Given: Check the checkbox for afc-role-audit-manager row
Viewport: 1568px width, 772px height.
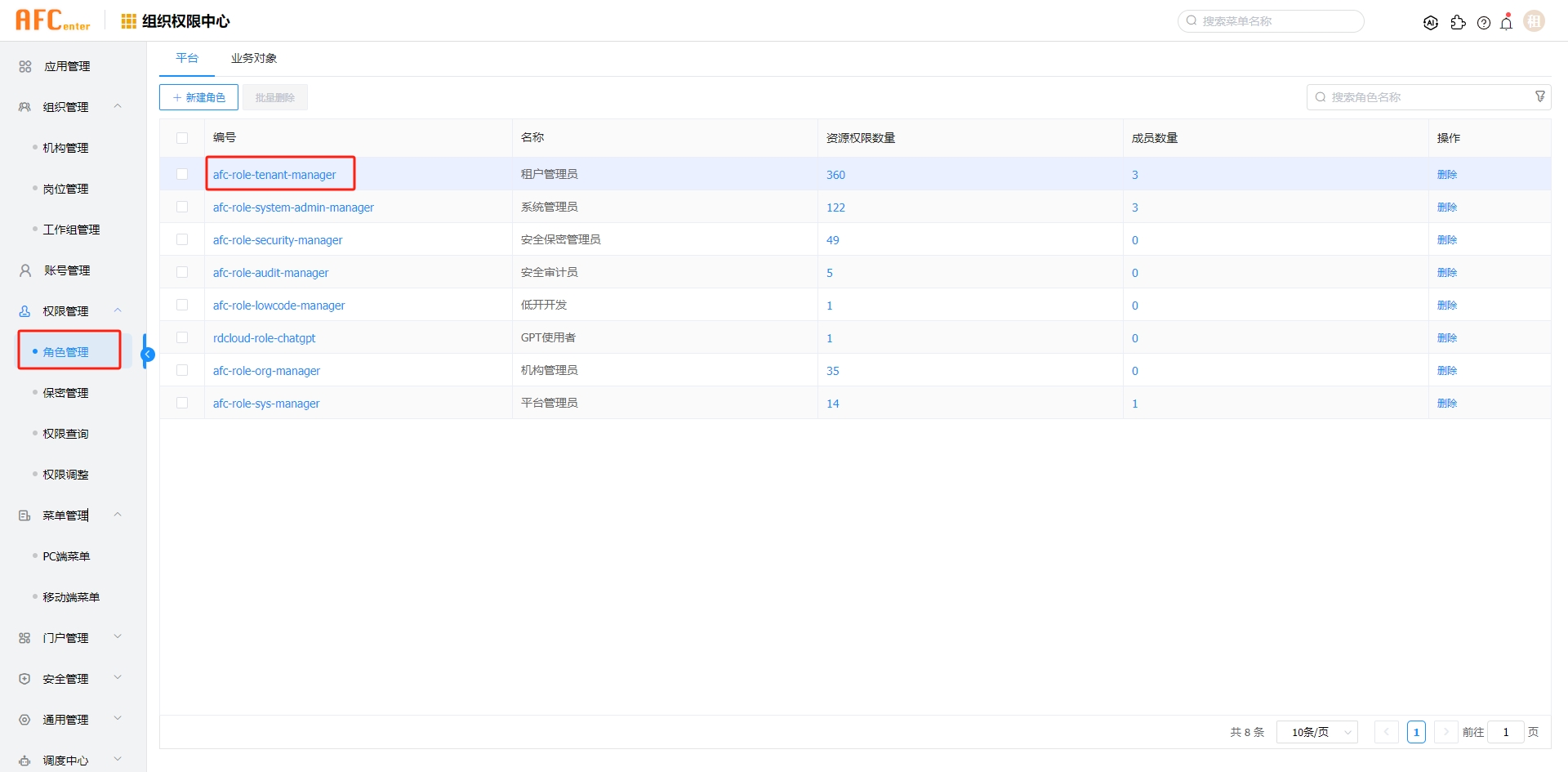Looking at the screenshot, I should tap(182, 272).
